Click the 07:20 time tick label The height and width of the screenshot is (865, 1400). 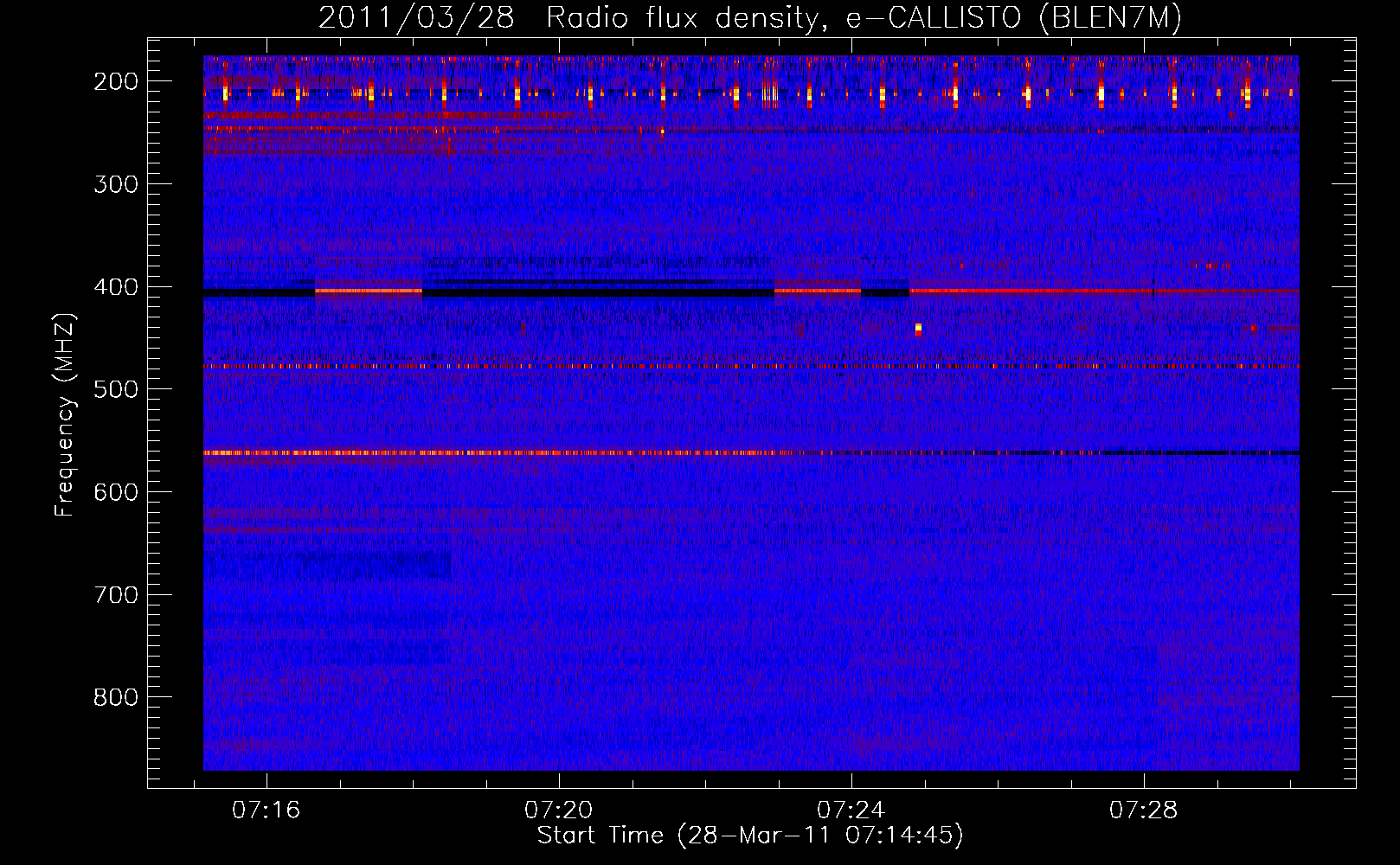tap(559, 810)
